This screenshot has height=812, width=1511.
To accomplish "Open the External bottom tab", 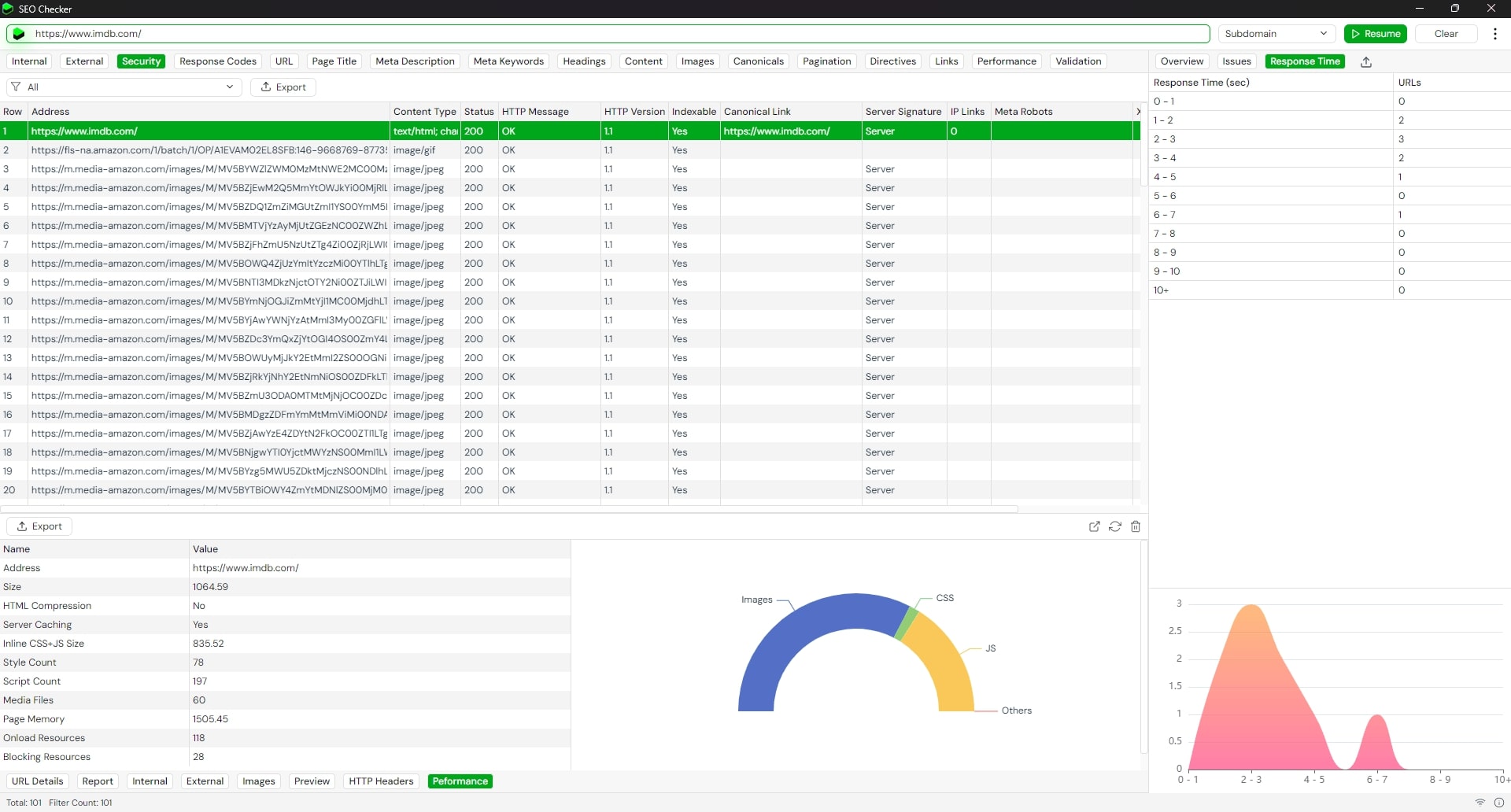I will coord(205,781).
